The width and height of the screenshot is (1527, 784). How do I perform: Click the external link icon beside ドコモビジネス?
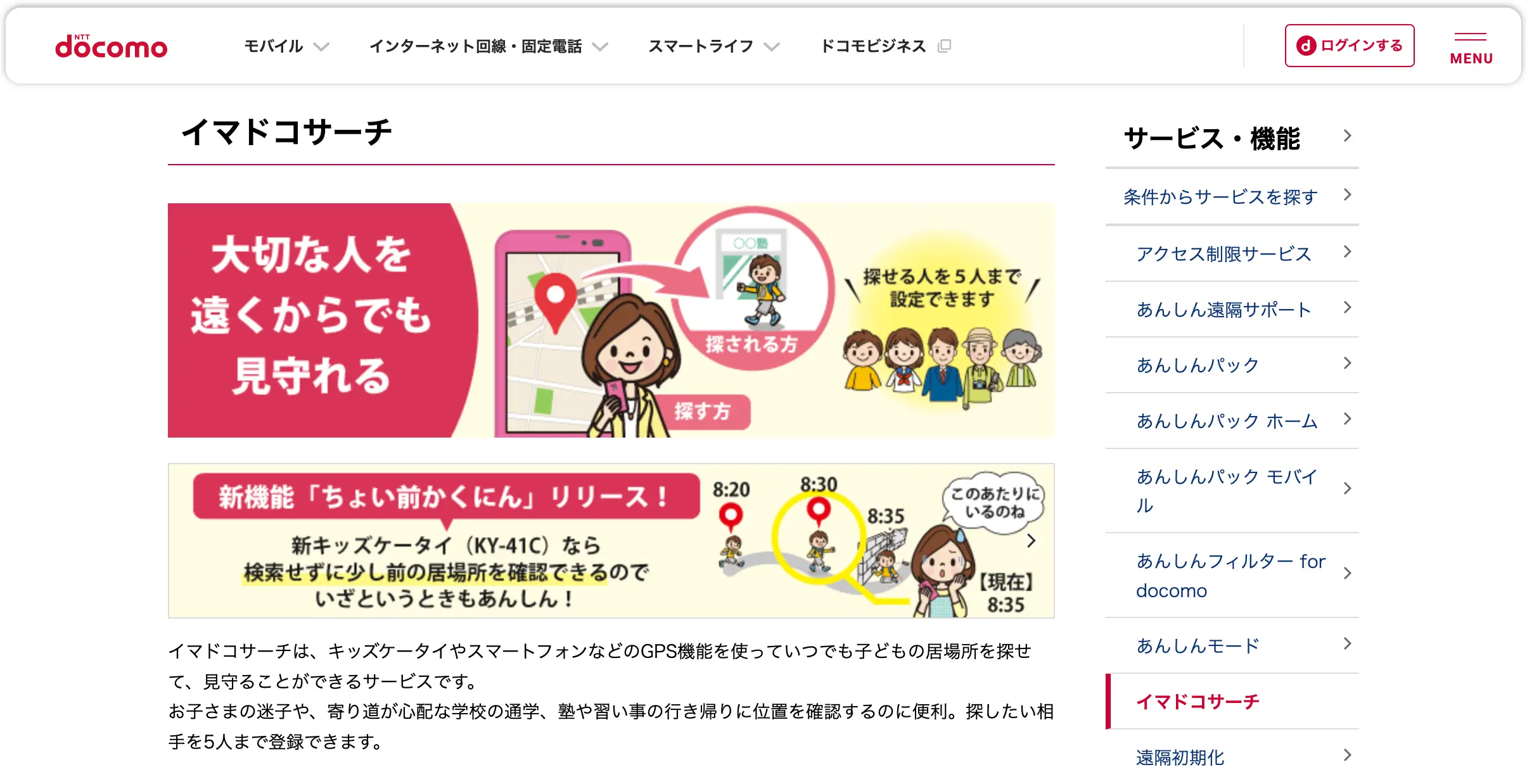click(944, 46)
